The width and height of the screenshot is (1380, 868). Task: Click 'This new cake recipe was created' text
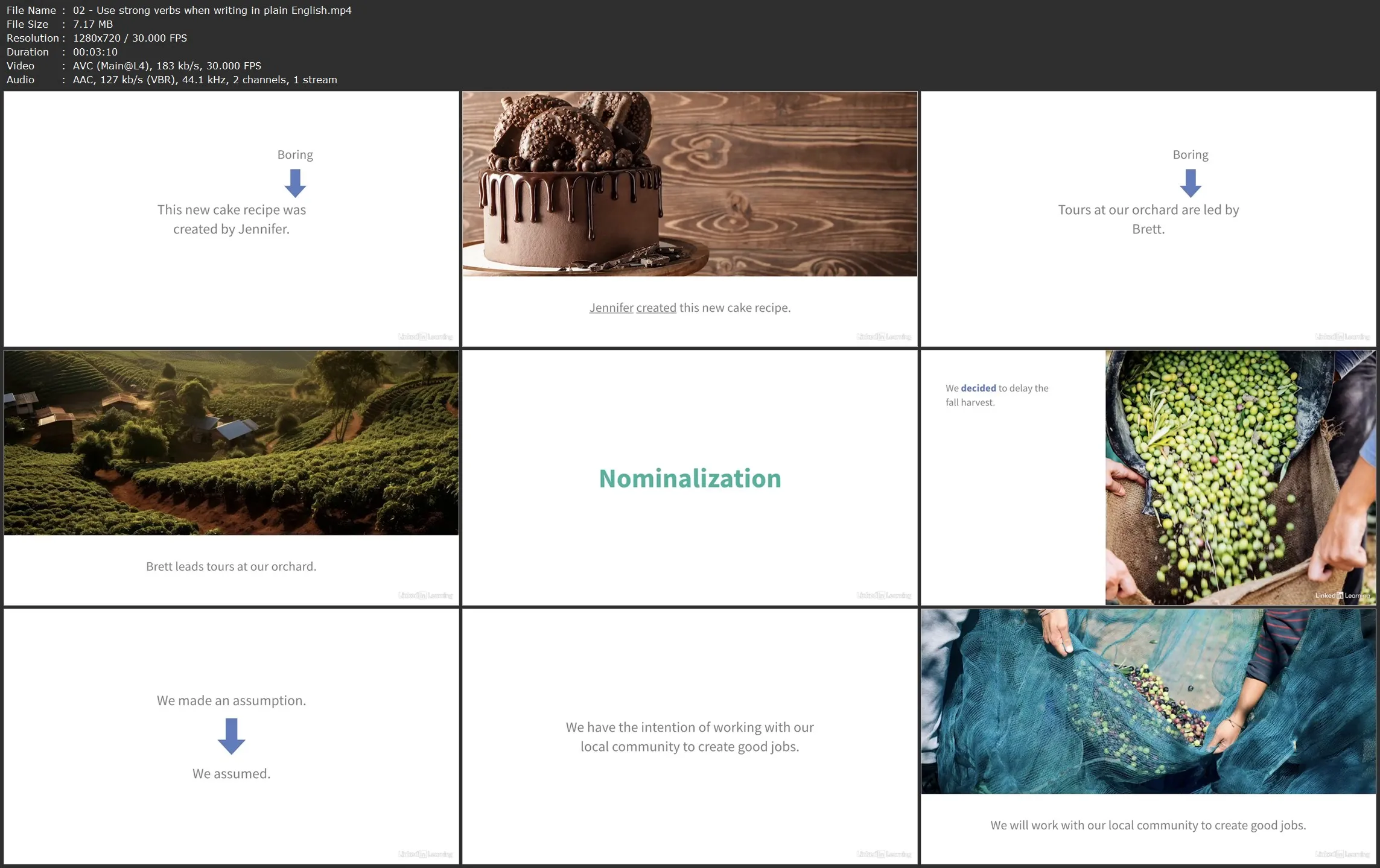[231, 220]
